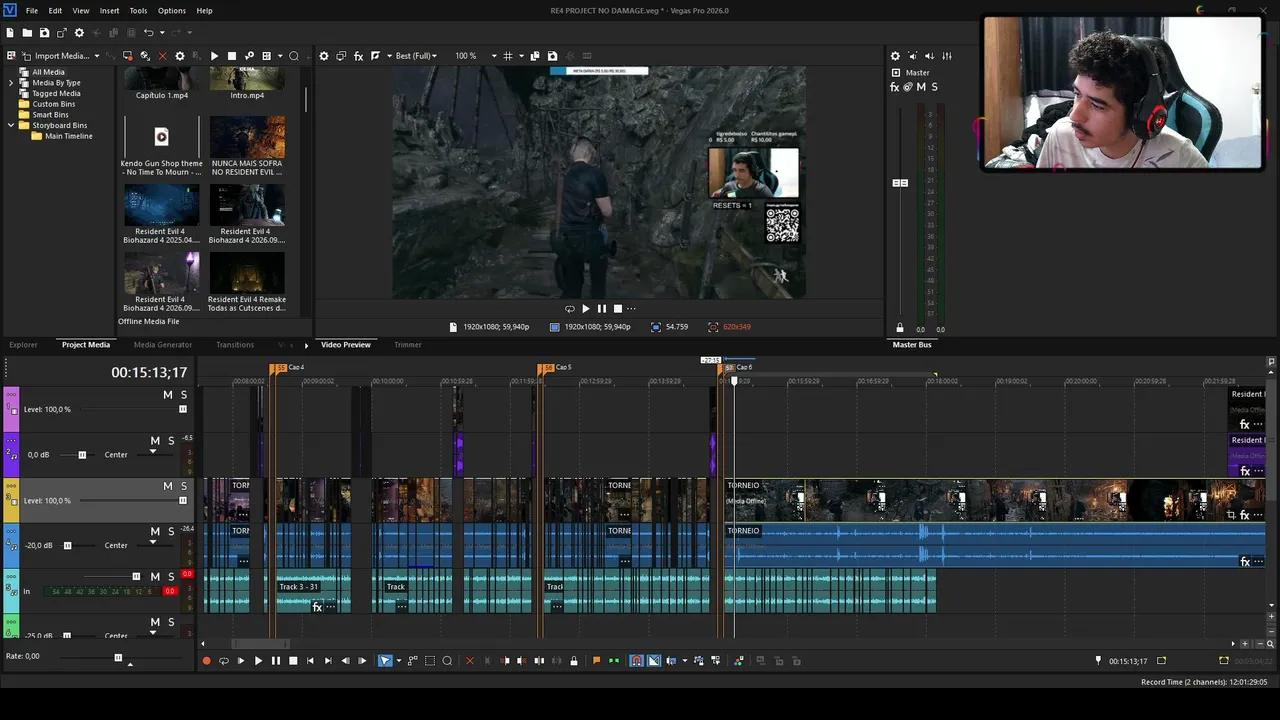This screenshot has height=720, width=1280.
Task: Adjust the Rate slider handle
Action: pos(118,658)
